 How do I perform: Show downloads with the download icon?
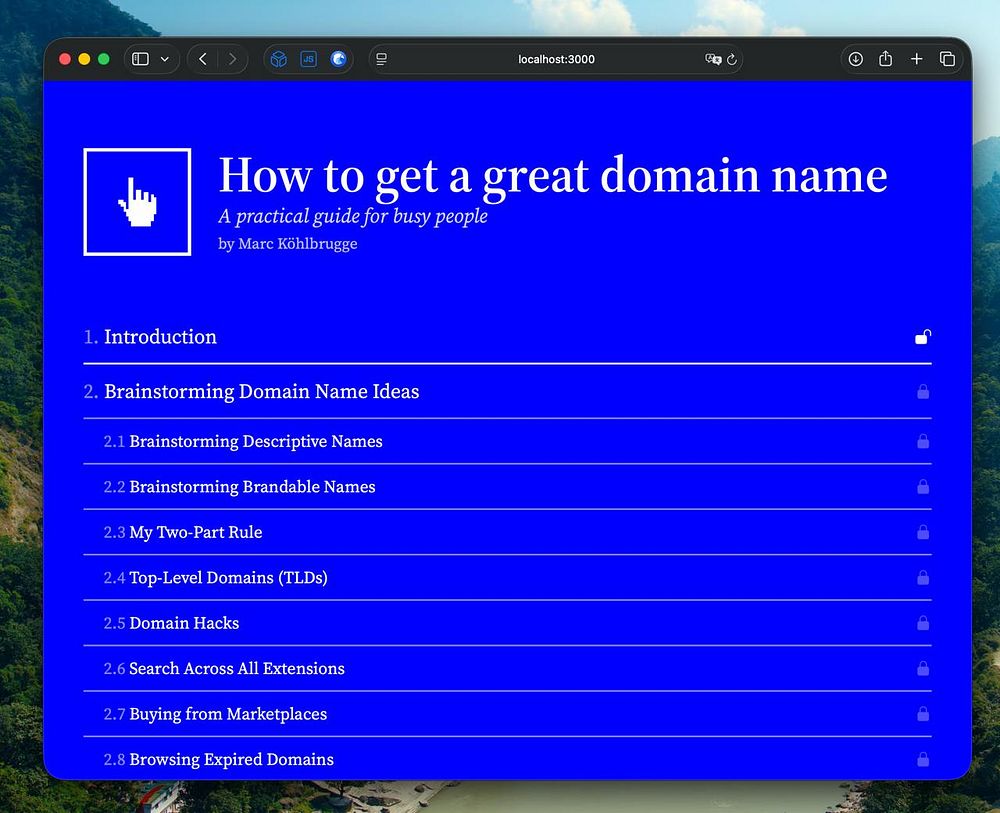[856, 59]
